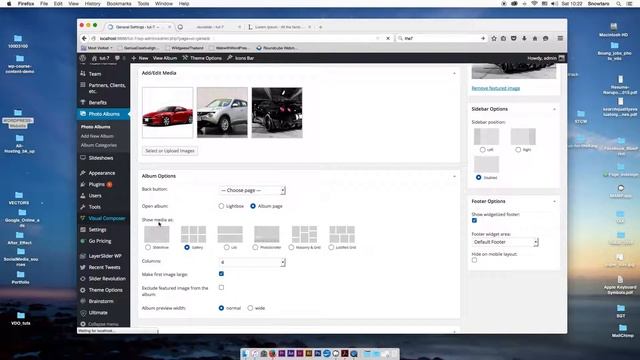Open Slideshows in the admin sidebar
This screenshot has height=360, width=640.
[x=101, y=158]
